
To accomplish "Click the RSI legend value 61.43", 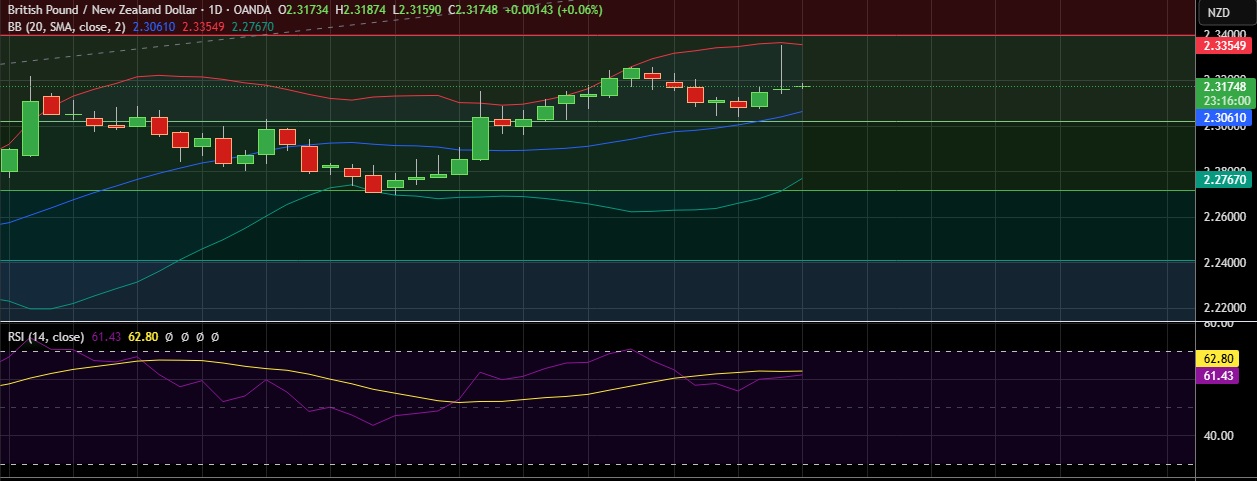I will (106, 337).
